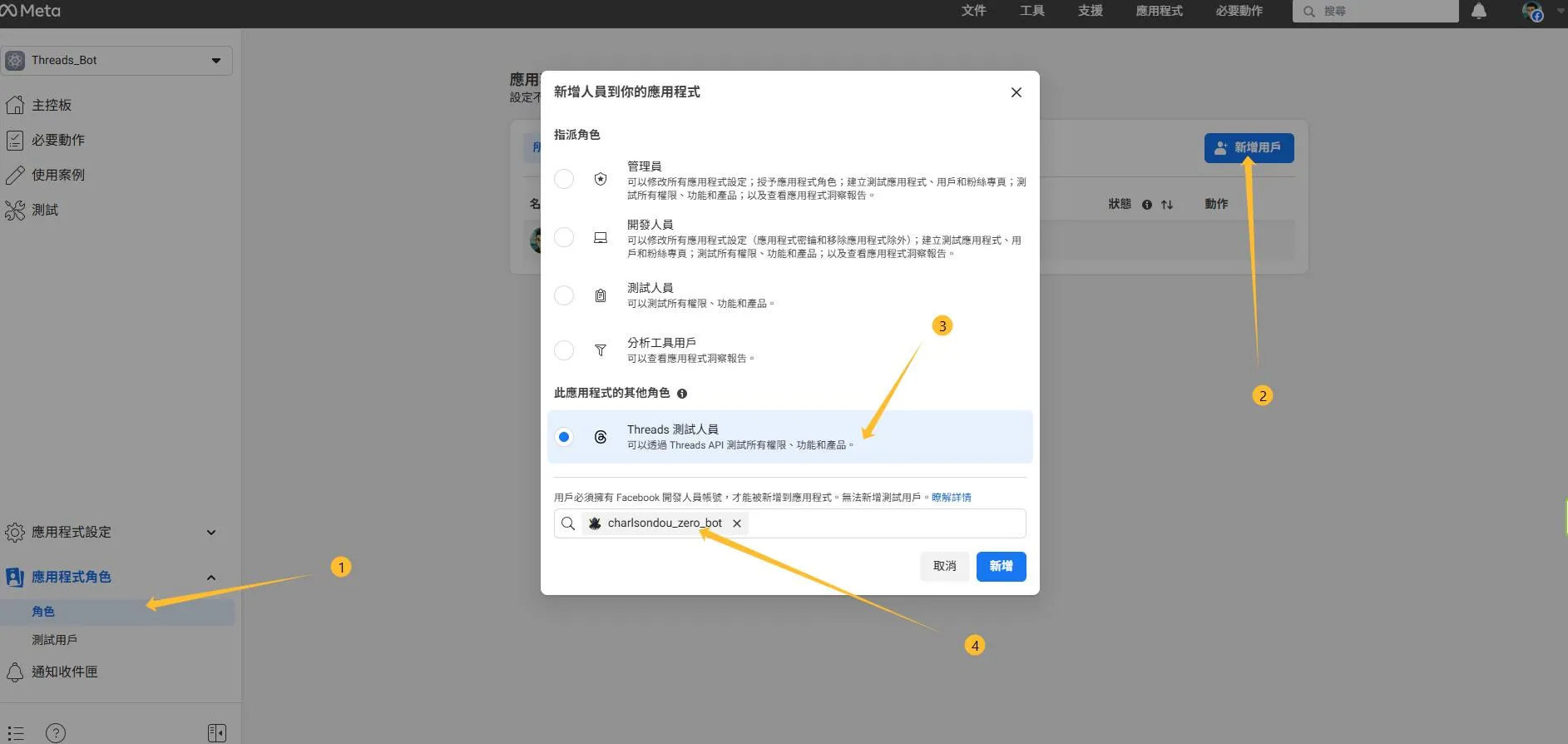
Task: Open the 工具 menu in top bar
Action: coord(1031,11)
